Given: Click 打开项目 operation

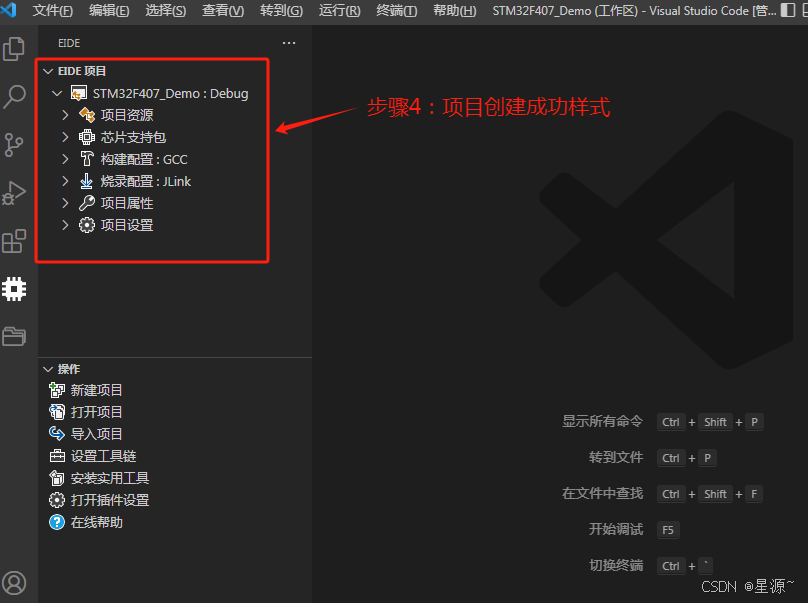Looking at the screenshot, I should pyautogui.click(x=96, y=412).
